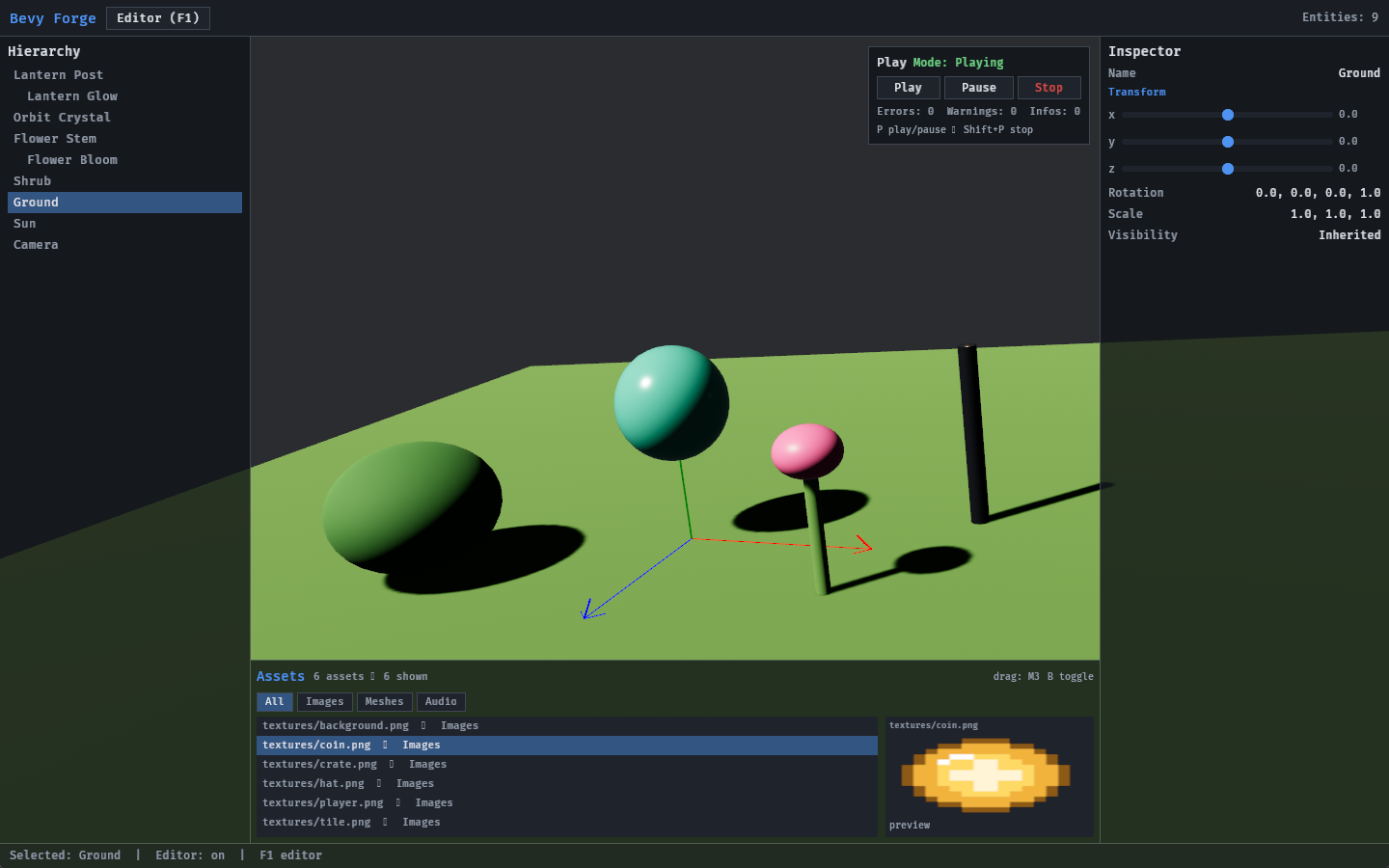Click the blue Z-axis gizmo arrowhead

tap(590, 610)
